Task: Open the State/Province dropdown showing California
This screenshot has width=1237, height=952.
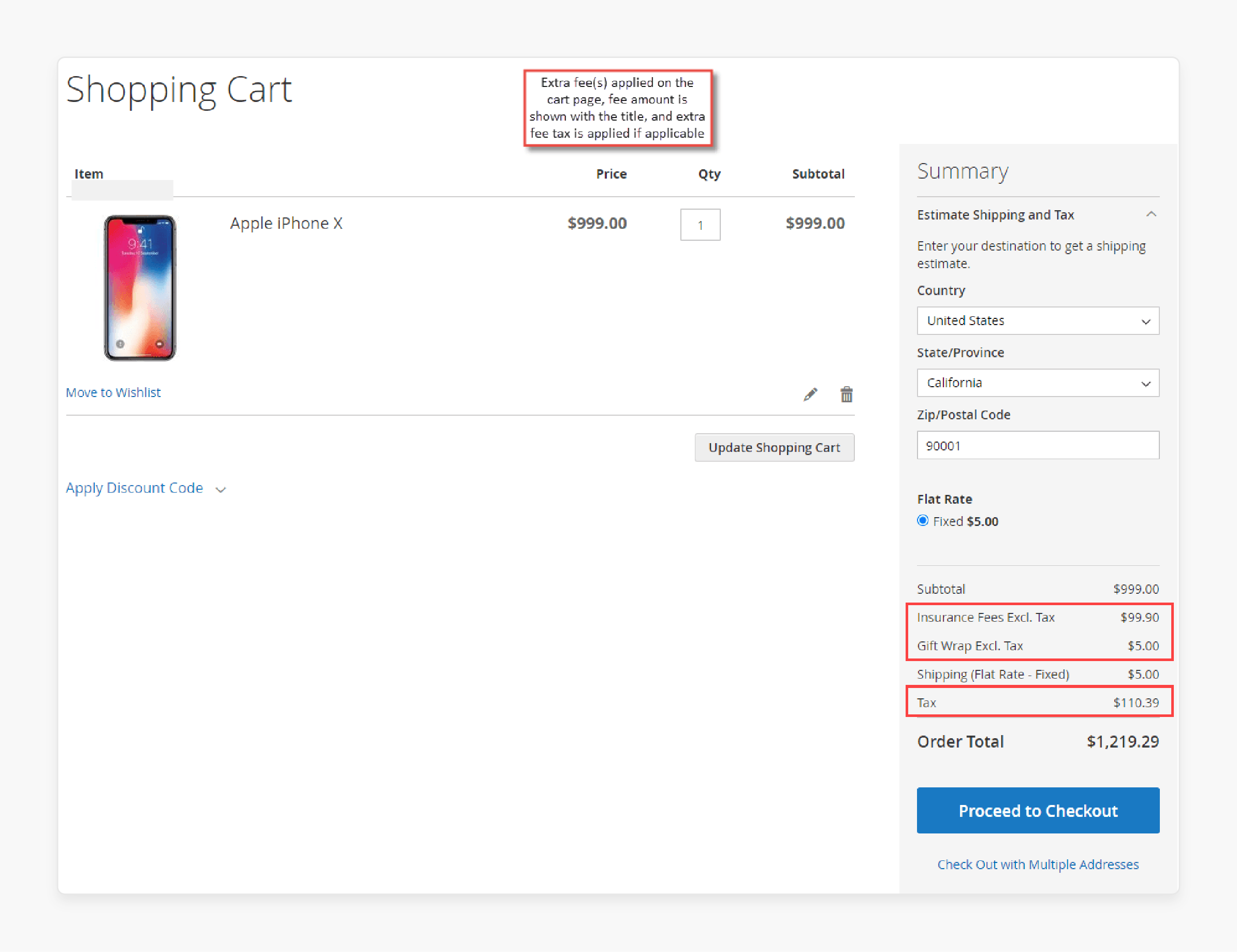Action: 1038,383
